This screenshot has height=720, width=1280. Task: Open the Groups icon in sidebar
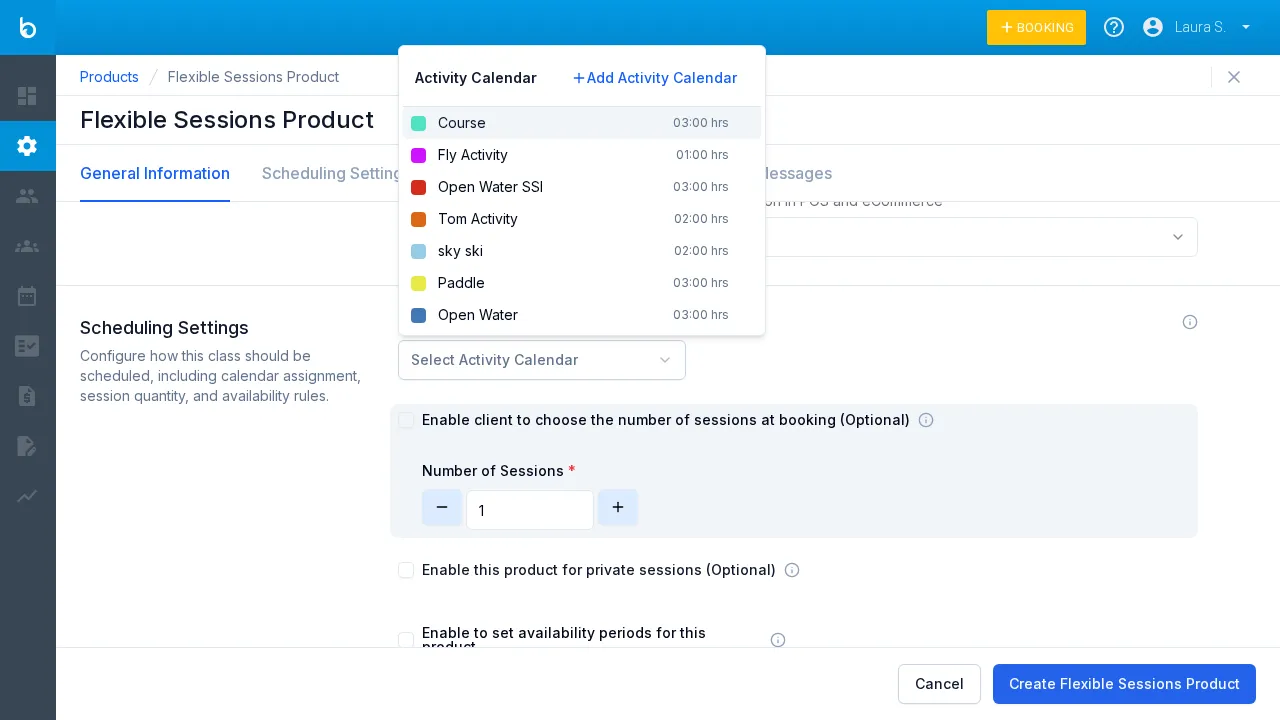pos(28,246)
